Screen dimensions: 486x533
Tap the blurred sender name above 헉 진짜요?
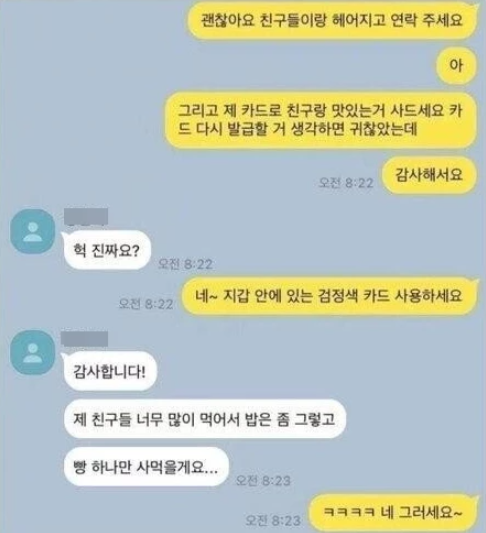click(86, 217)
